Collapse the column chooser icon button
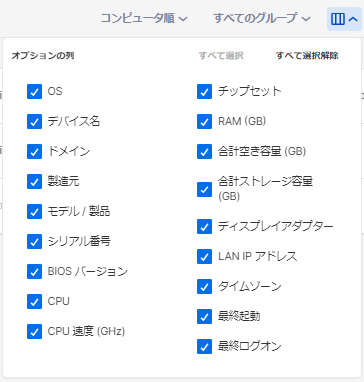 344,19
